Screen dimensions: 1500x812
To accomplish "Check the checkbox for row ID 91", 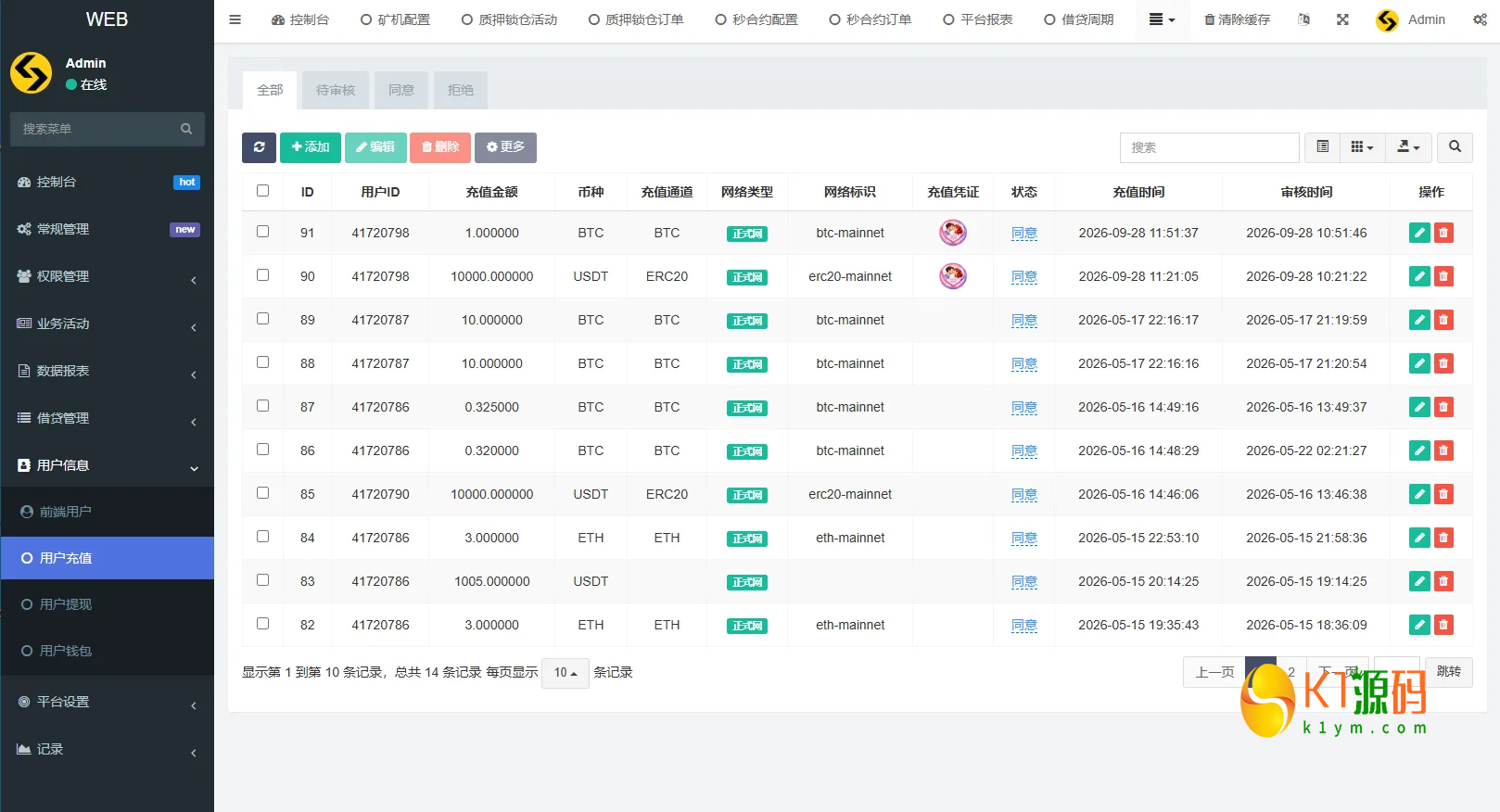I will tap(263, 232).
